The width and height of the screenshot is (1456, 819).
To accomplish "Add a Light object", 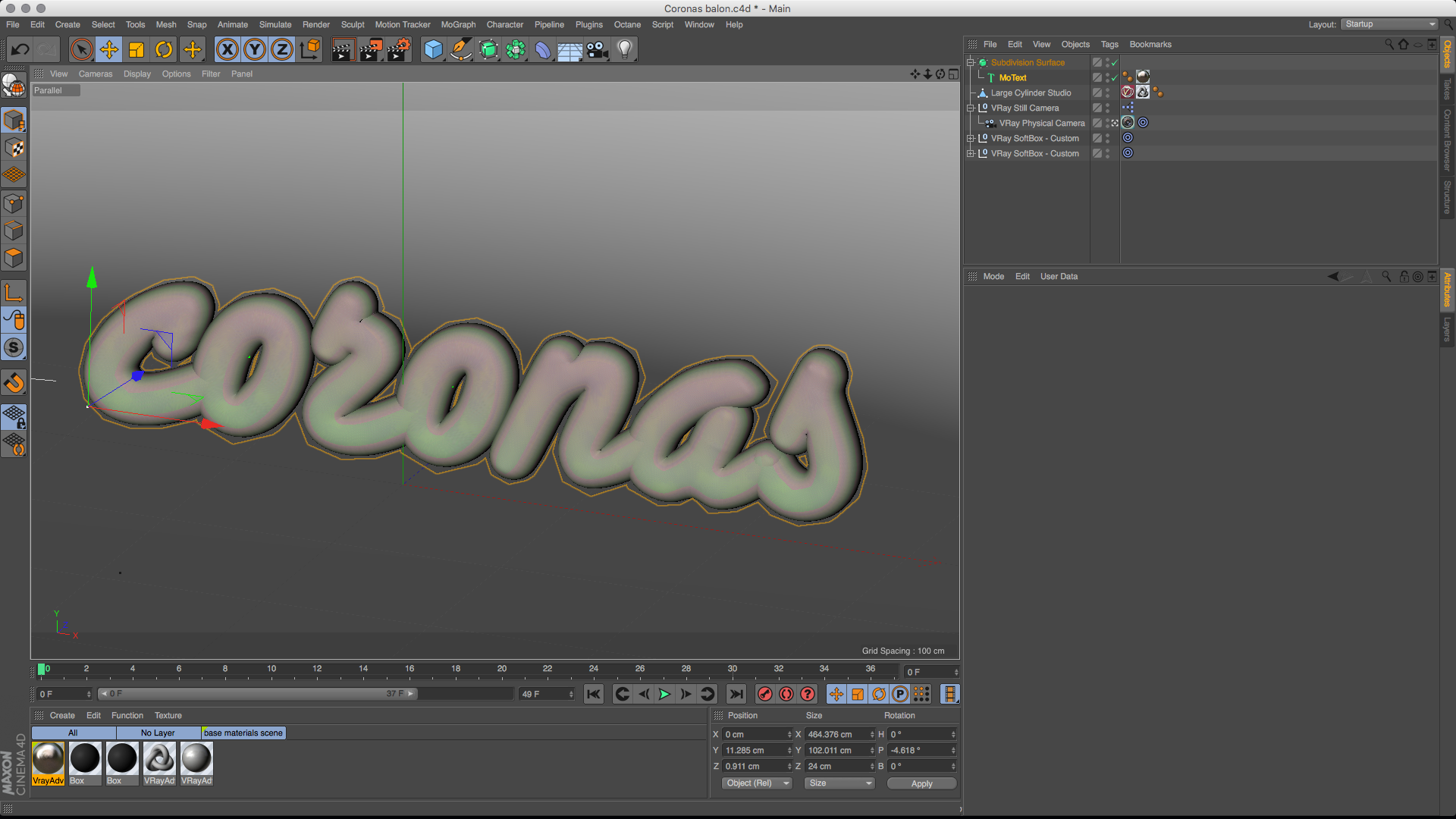I will click(625, 50).
